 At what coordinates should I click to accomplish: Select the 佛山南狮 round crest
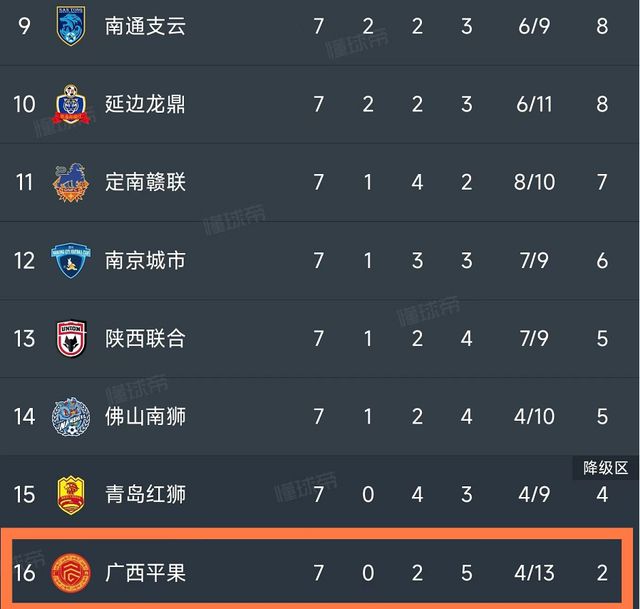(71, 417)
